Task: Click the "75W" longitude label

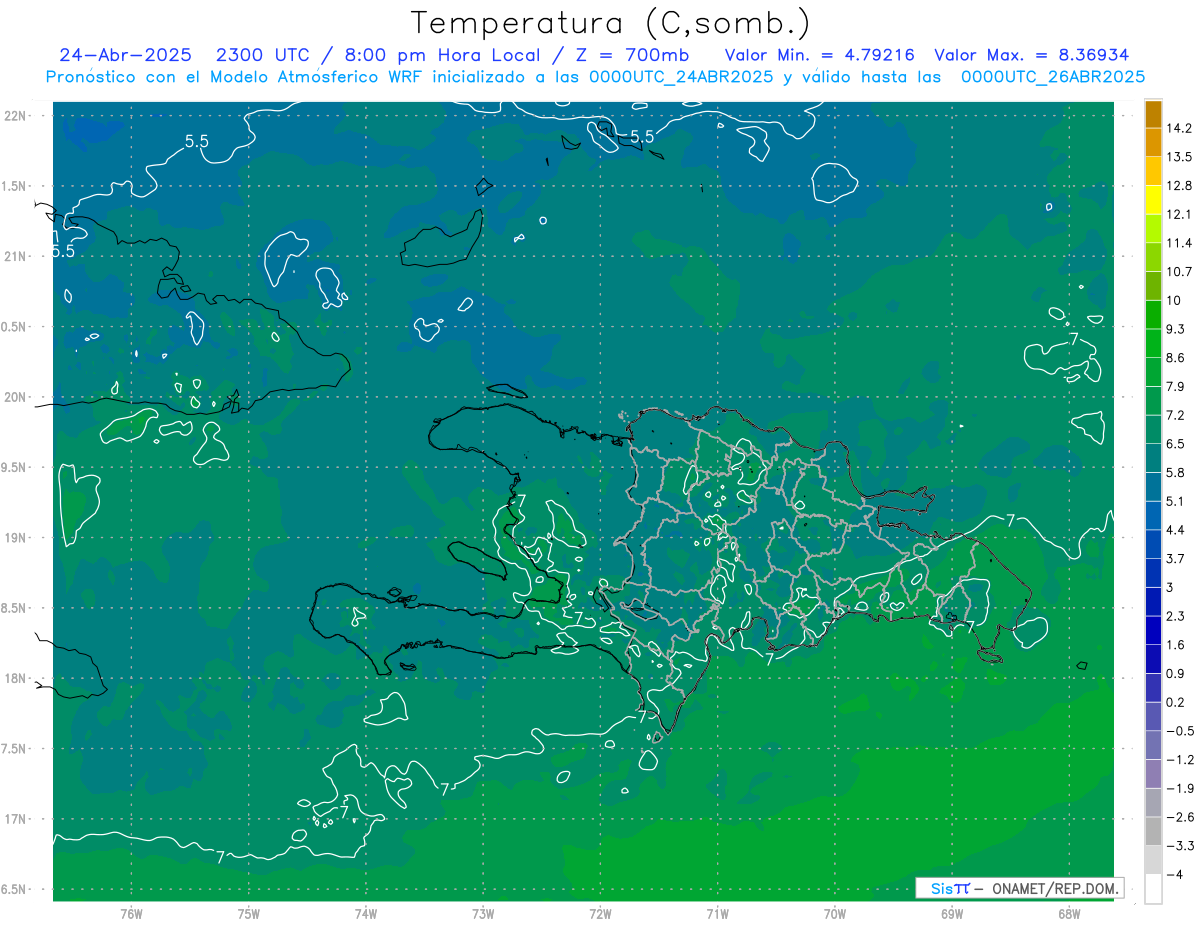Action: pyautogui.click(x=249, y=914)
